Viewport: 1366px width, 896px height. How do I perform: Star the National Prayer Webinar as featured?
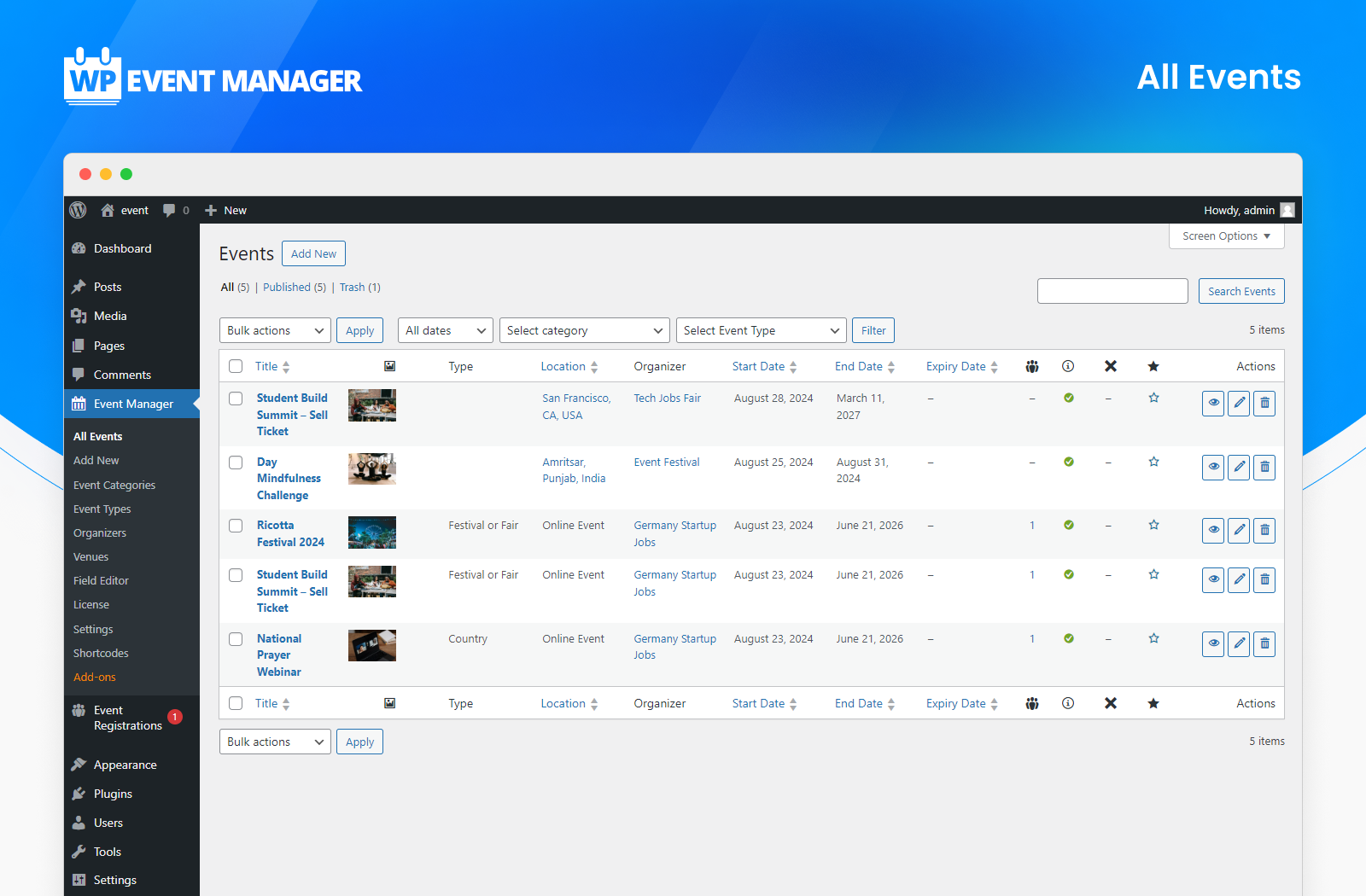1153,638
